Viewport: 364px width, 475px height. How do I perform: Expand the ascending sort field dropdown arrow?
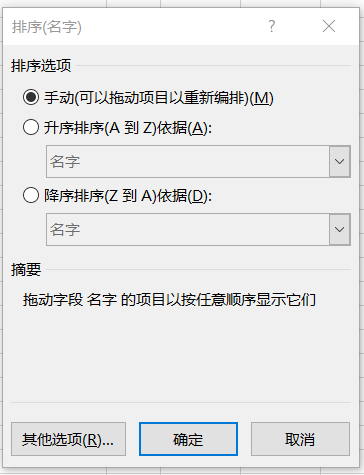[x=339, y=161]
